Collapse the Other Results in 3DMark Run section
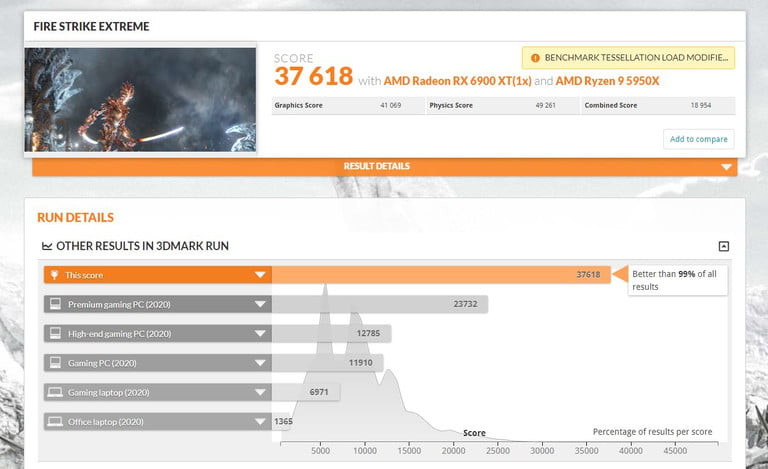This screenshot has height=469, width=768. click(723, 246)
